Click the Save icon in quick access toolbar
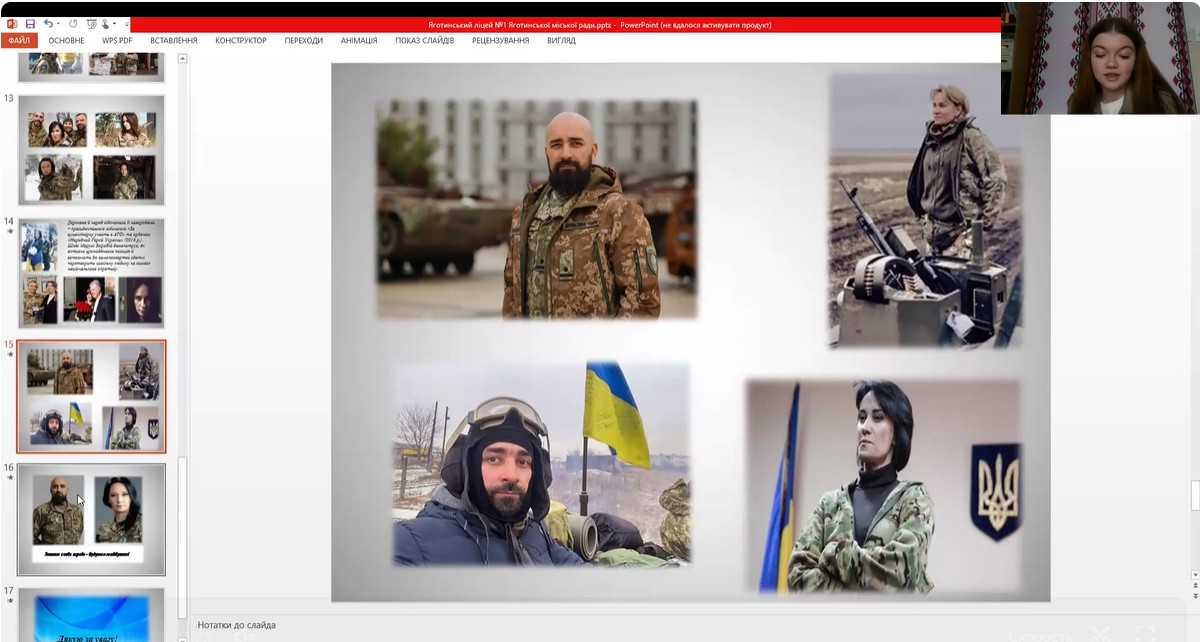1200x642 pixels. (x=30, y=23)
